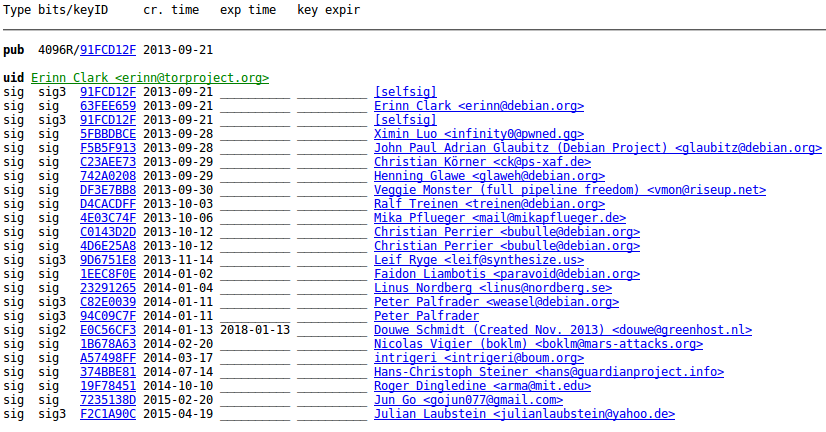Click the creation date 2013-10-03
The width and height of the screenshot is (826, 432).
pos(178,204)
